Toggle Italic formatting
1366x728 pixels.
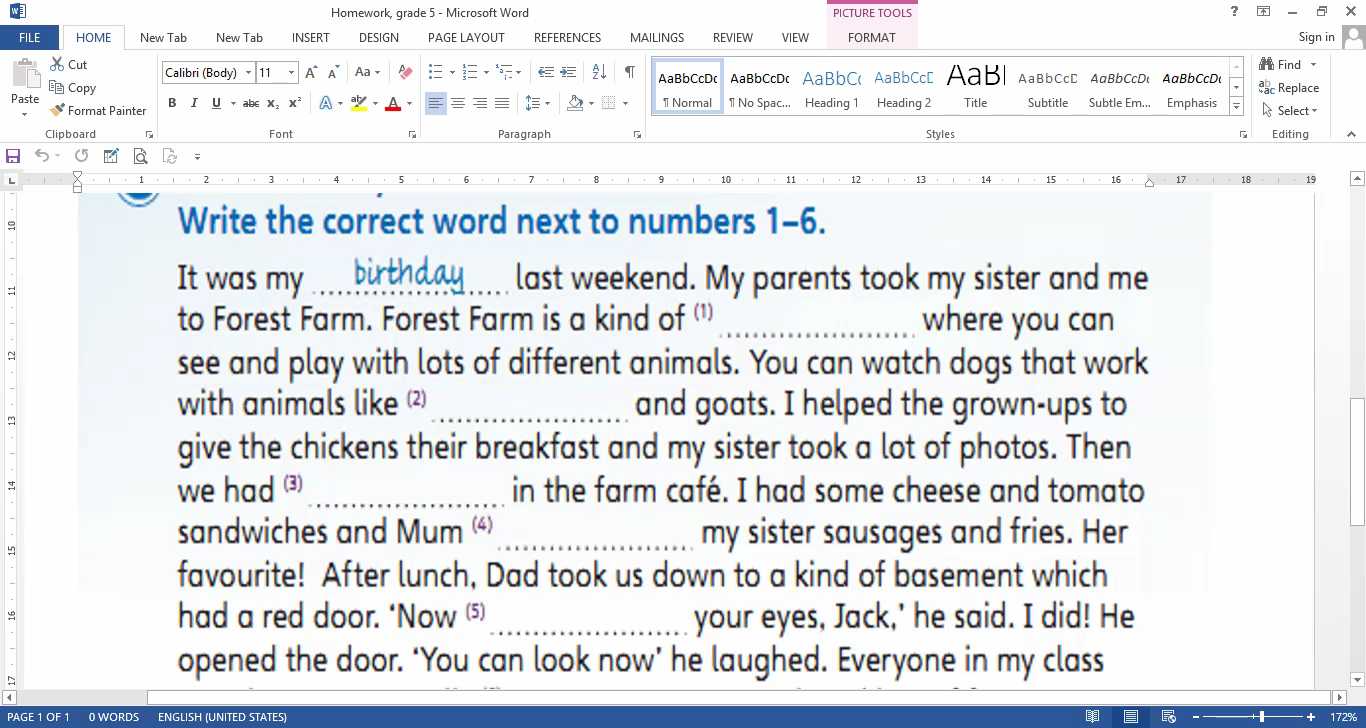[193, 103]
